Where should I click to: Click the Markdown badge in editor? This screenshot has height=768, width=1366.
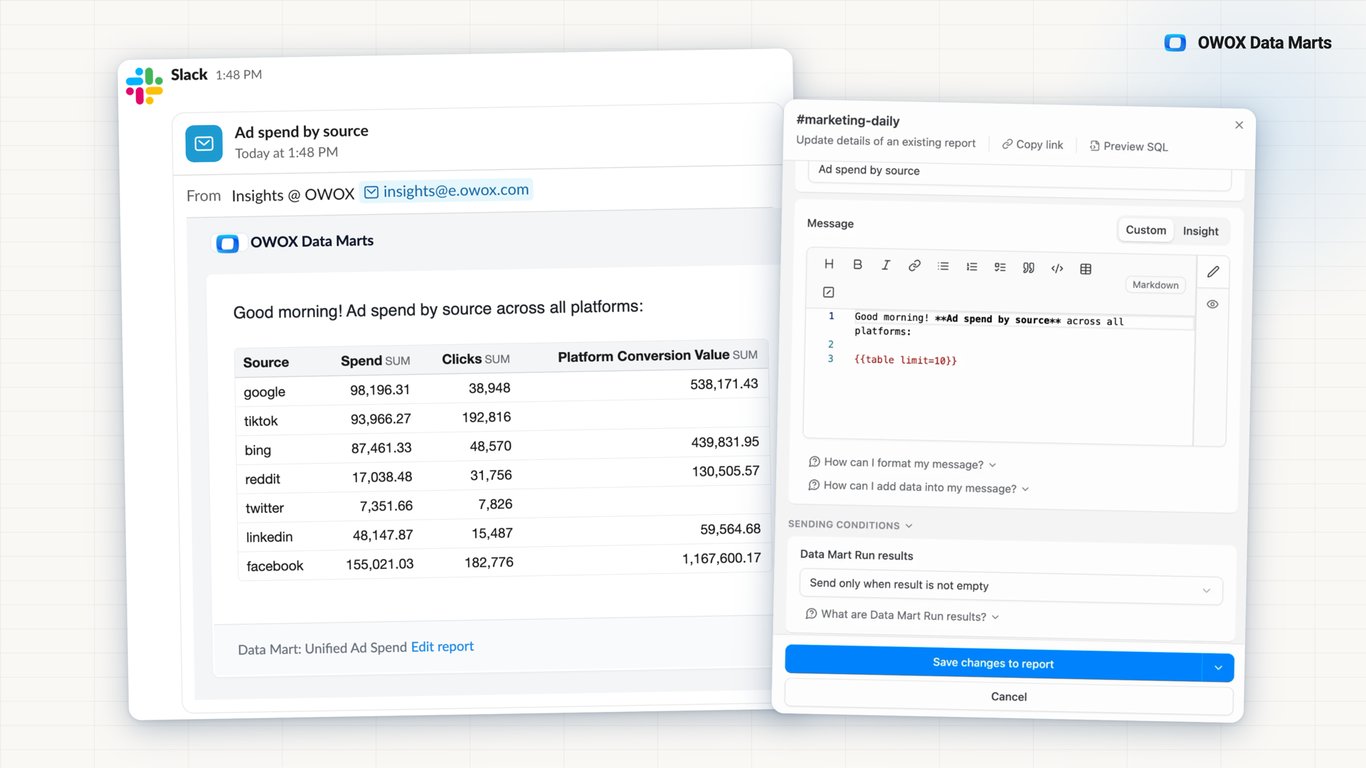[x=1155, y=285]
